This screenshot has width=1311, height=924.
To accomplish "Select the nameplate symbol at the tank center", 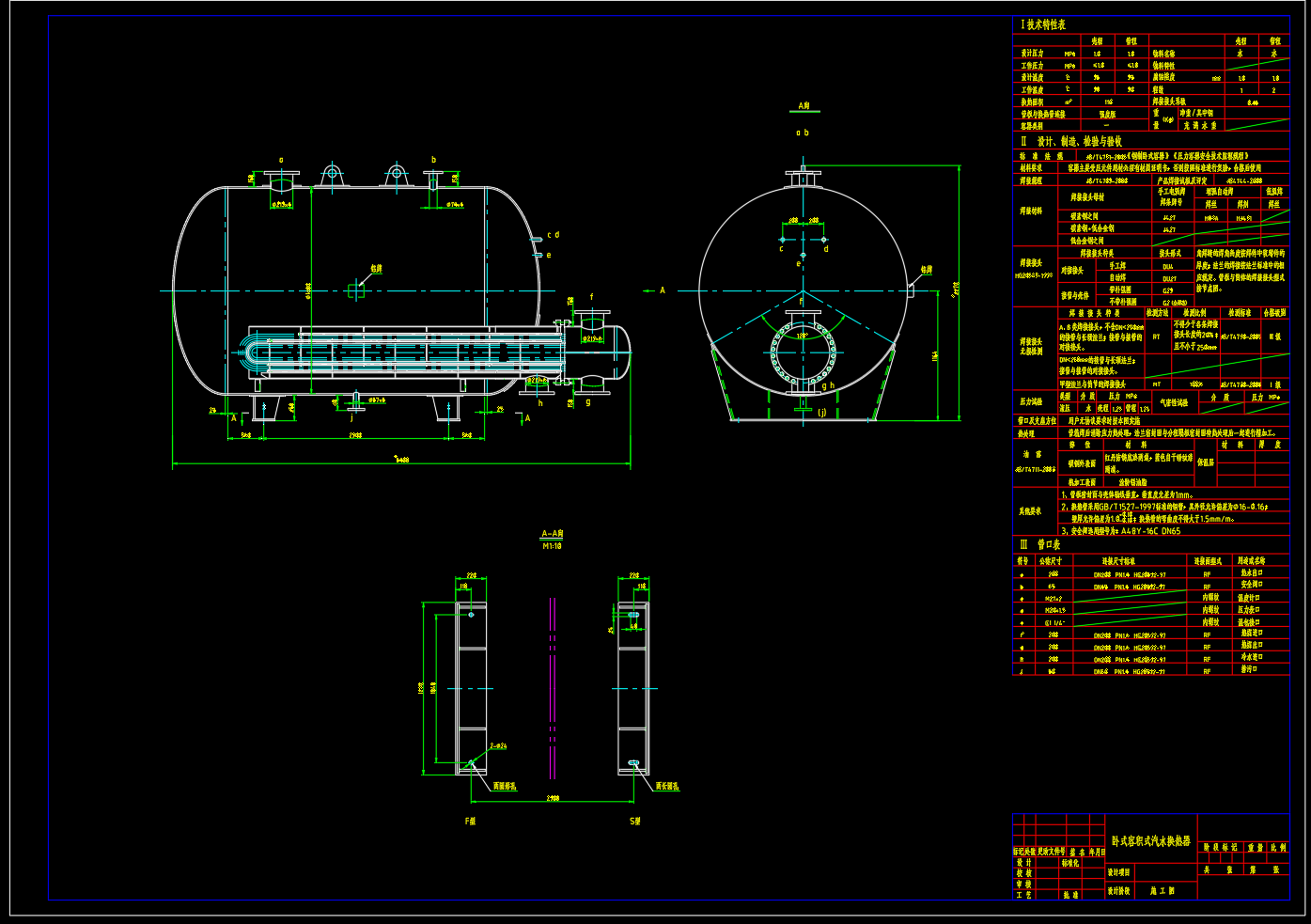I will pyautogui.click(x=356, y=291).
